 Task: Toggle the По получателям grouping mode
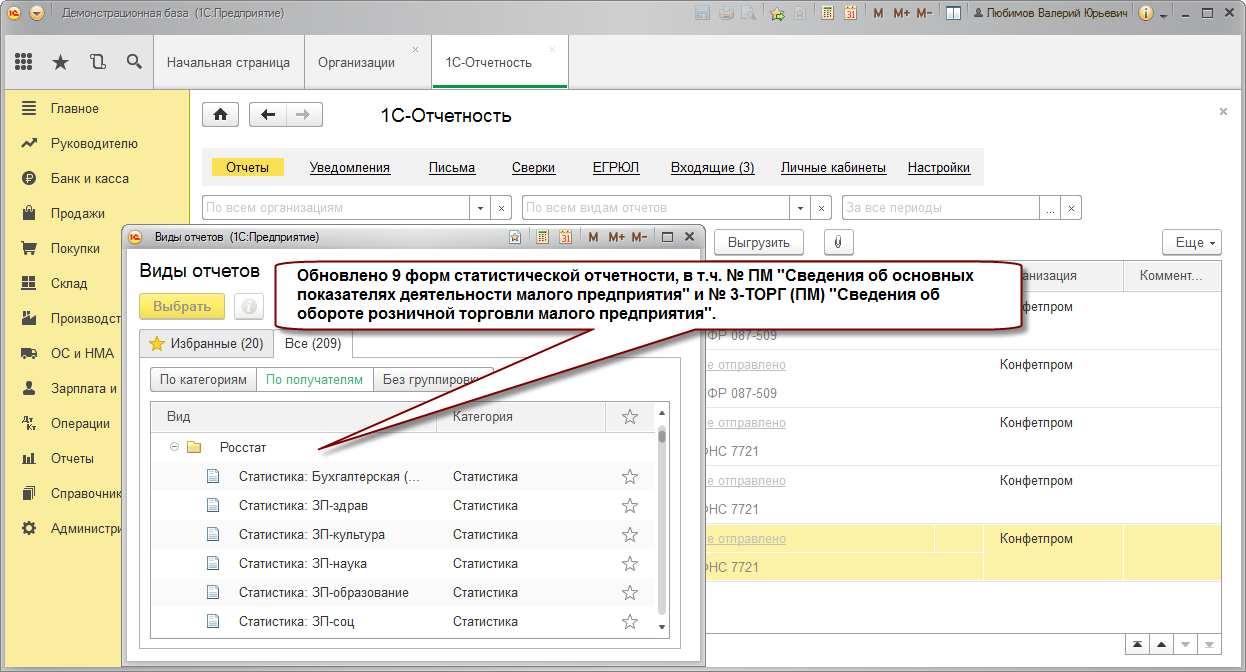[313, 379]
